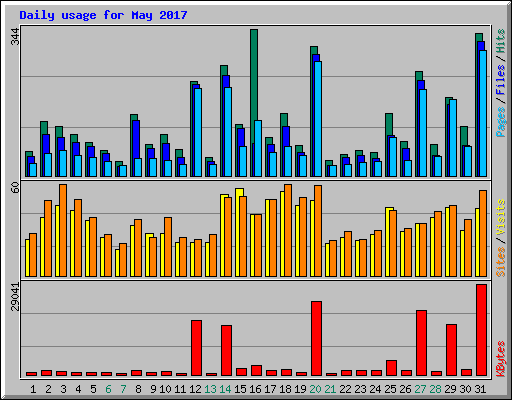The width and height of the screenshot is (512, 400).
Task: Click green weekend day label 13
Action: point(210,389)
